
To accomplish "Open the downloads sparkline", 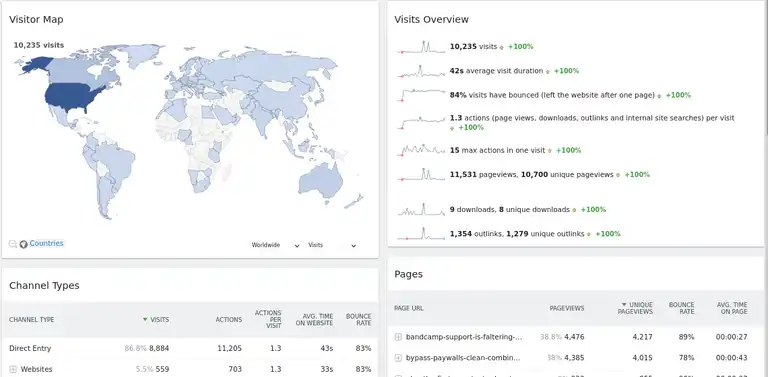I will tap(421, 210).
